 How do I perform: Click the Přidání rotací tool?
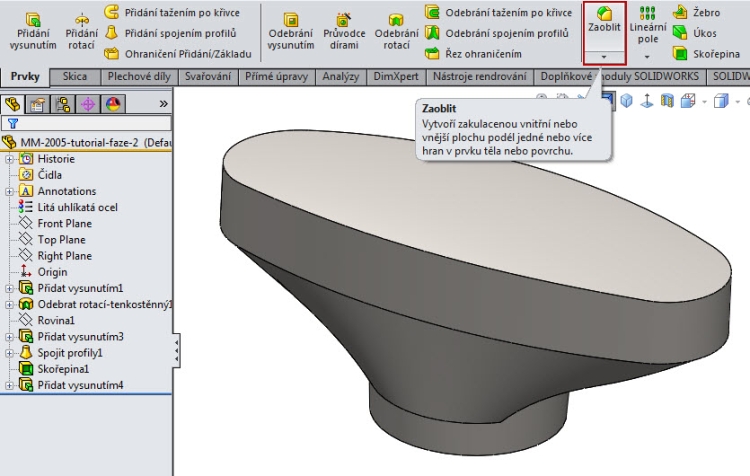click(x=81, y=32)
